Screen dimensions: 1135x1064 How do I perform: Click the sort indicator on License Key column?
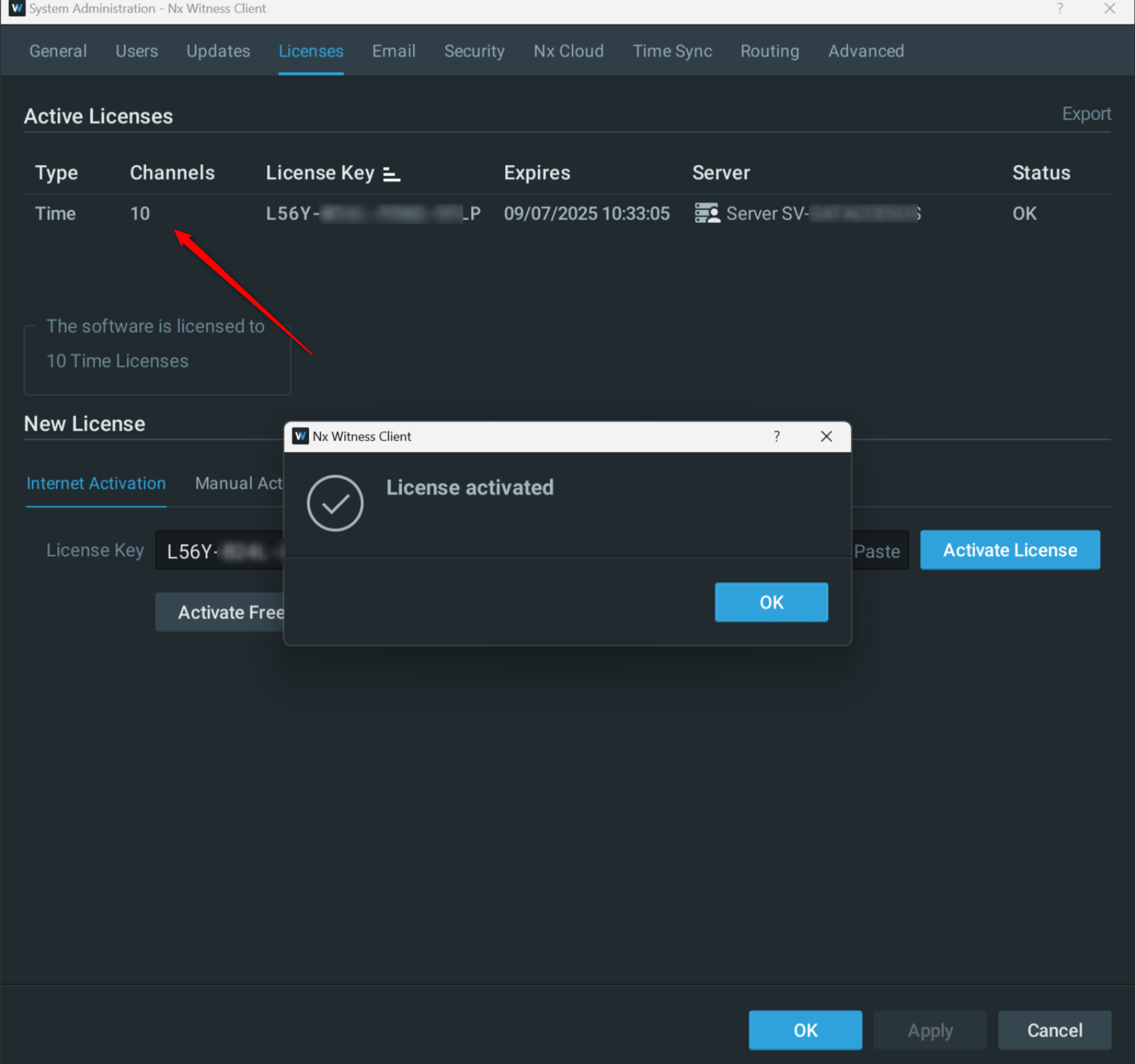(392, 173)
